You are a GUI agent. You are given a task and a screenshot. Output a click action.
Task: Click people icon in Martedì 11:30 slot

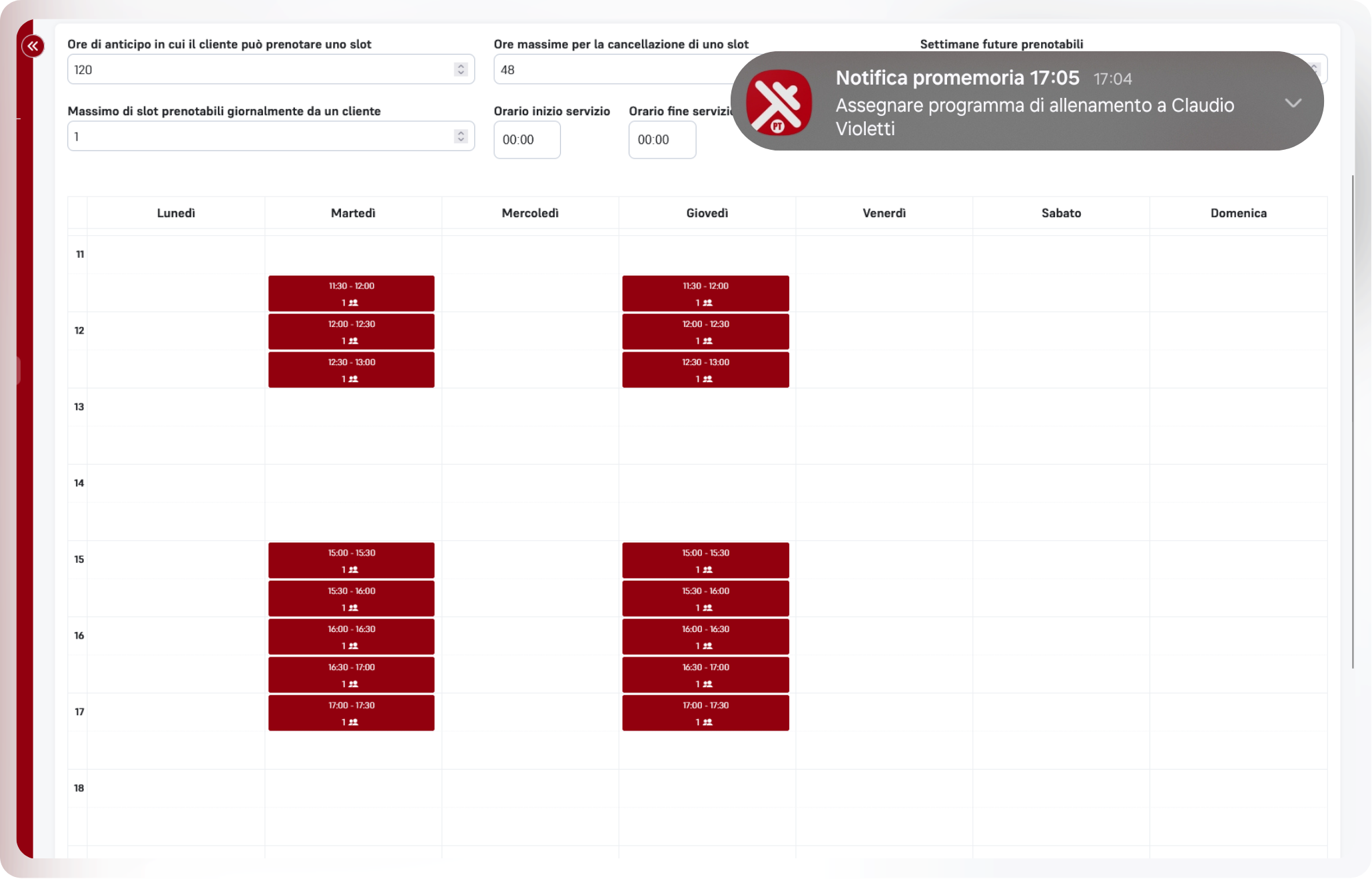(354, 303)
